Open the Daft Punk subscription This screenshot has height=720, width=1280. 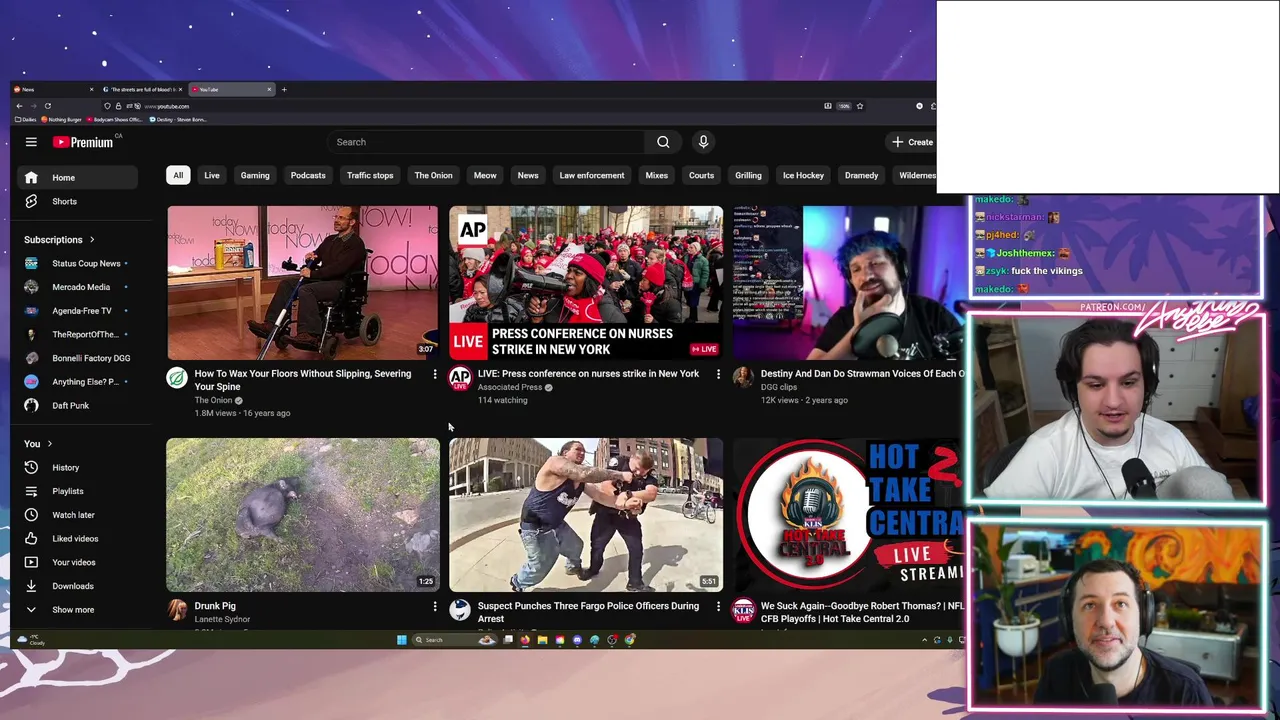(78, 405)
